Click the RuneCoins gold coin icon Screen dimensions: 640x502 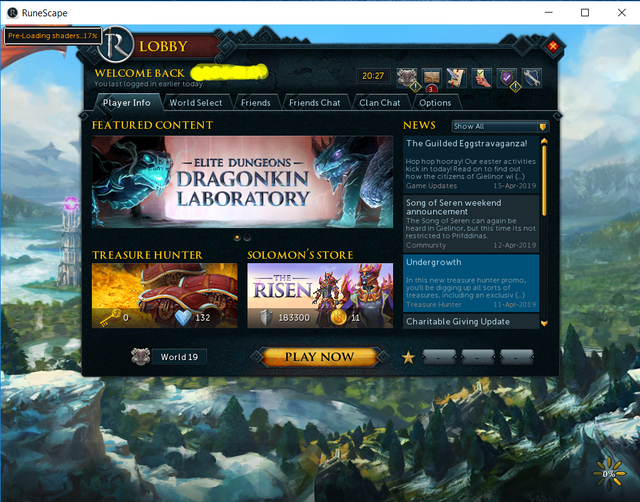338,317
